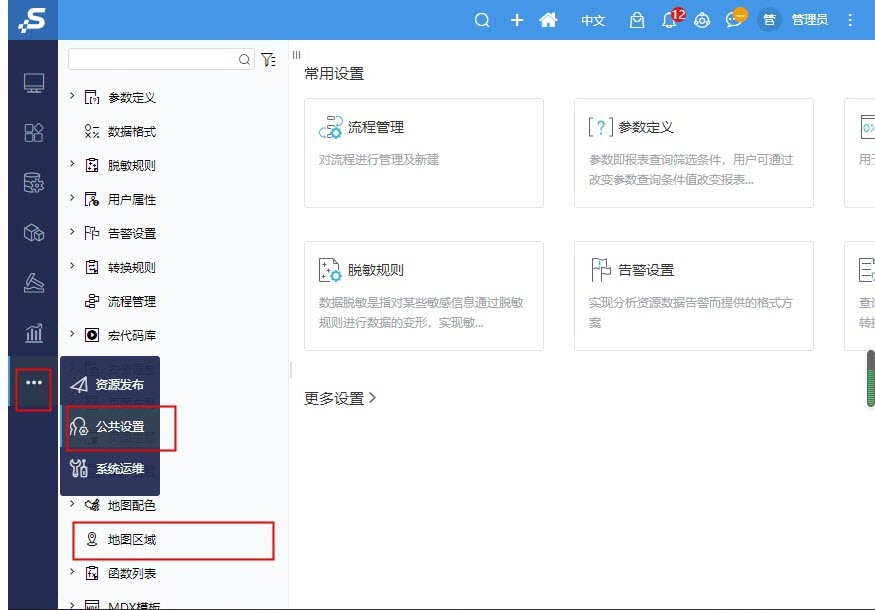The image size is (875, 610).
Task: Open the monitor display sidebar icon
Action: coord(33,83)
